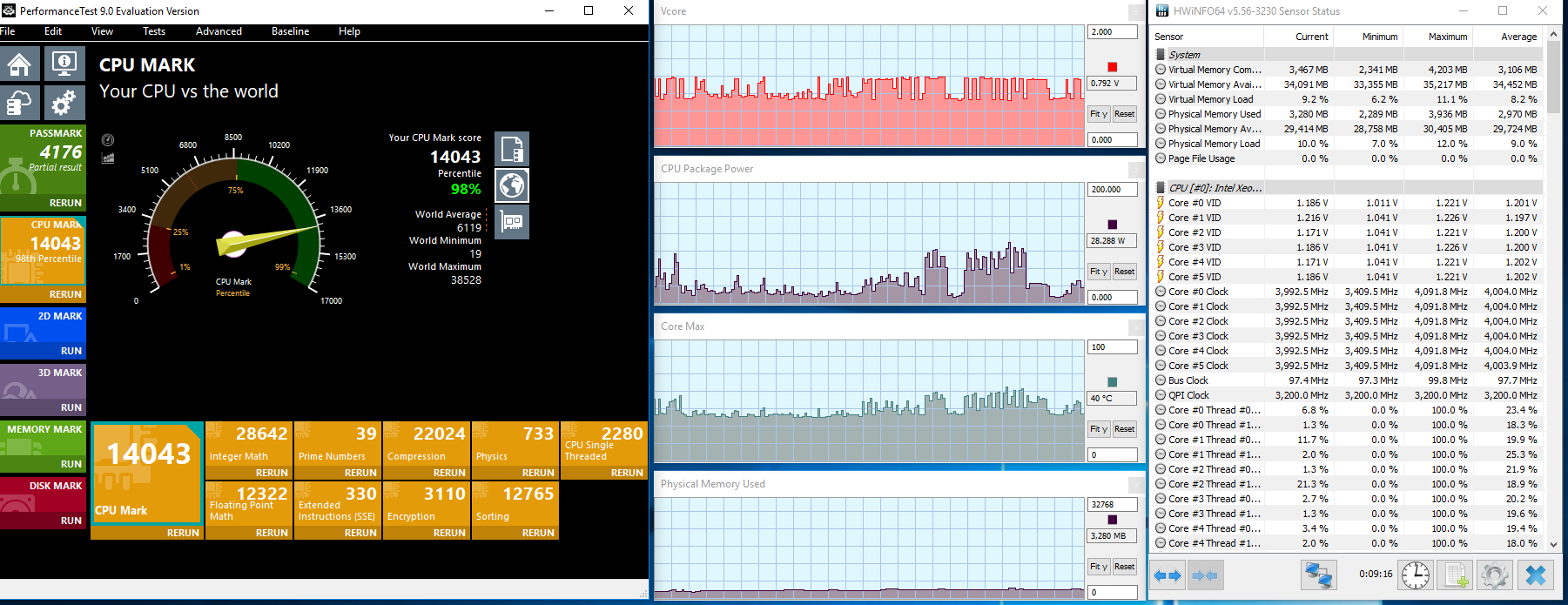Edit the CPU Package Power maximum field
Image resolution: width=1568 pixels, height=605 pixels.
pos(1112,190)
